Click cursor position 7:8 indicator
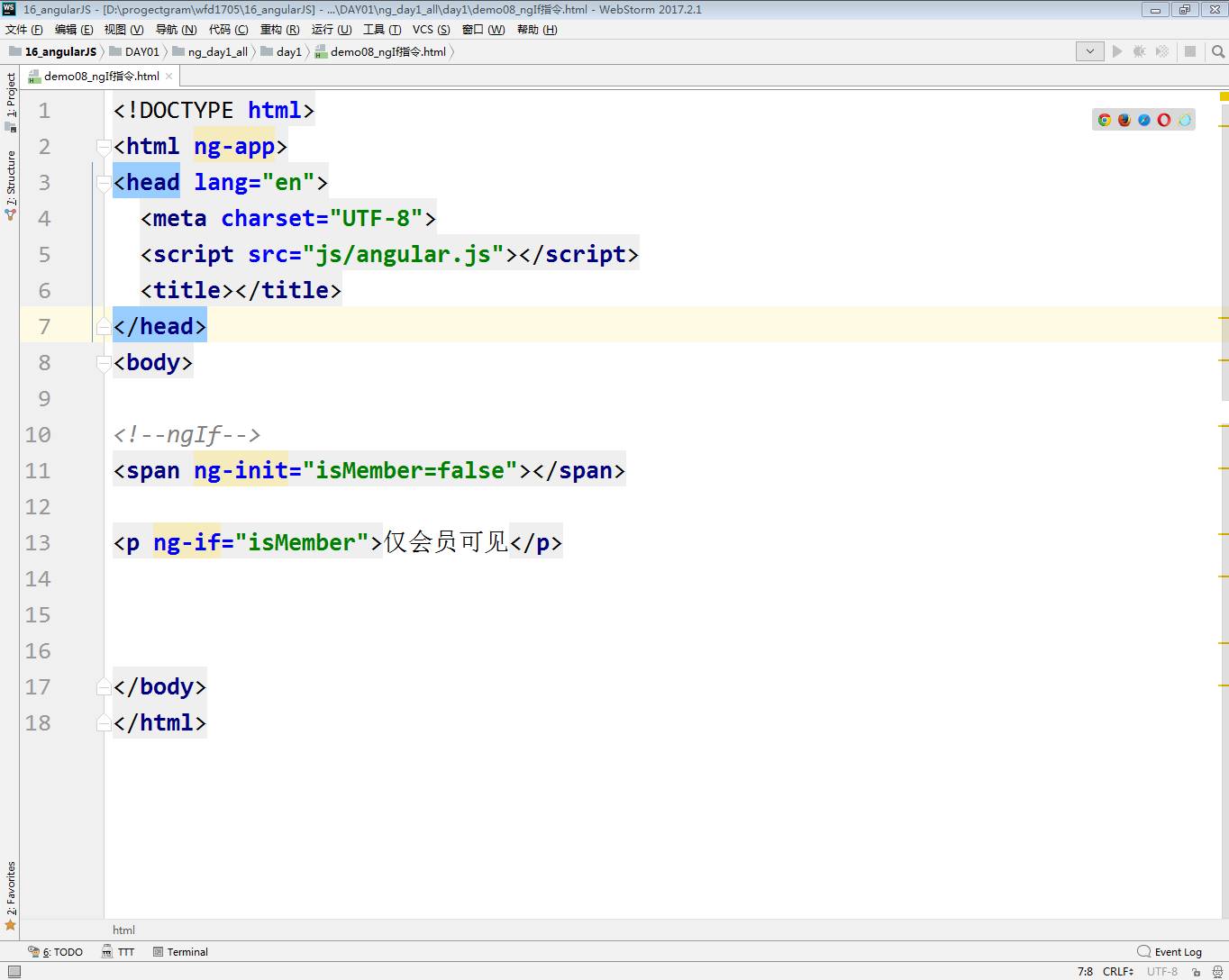 [x=1085, y=972]
